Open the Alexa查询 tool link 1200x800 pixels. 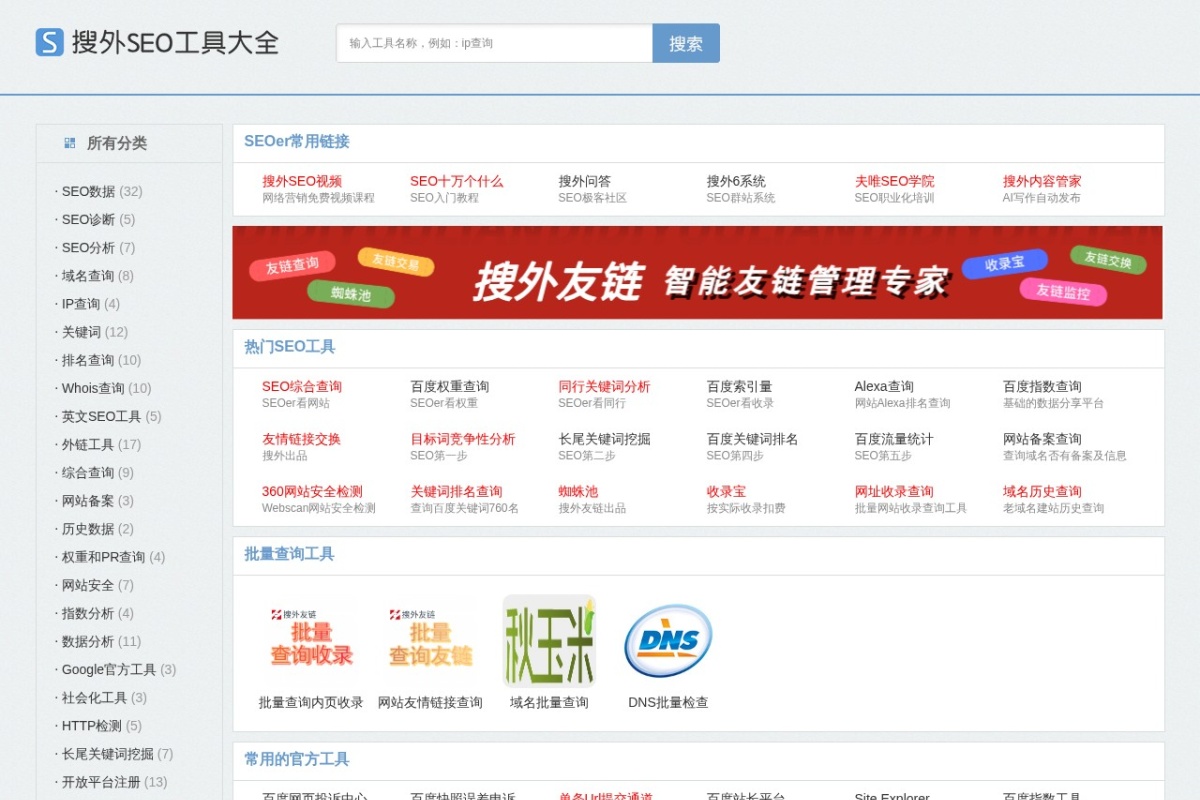click(x=884, y=386)
